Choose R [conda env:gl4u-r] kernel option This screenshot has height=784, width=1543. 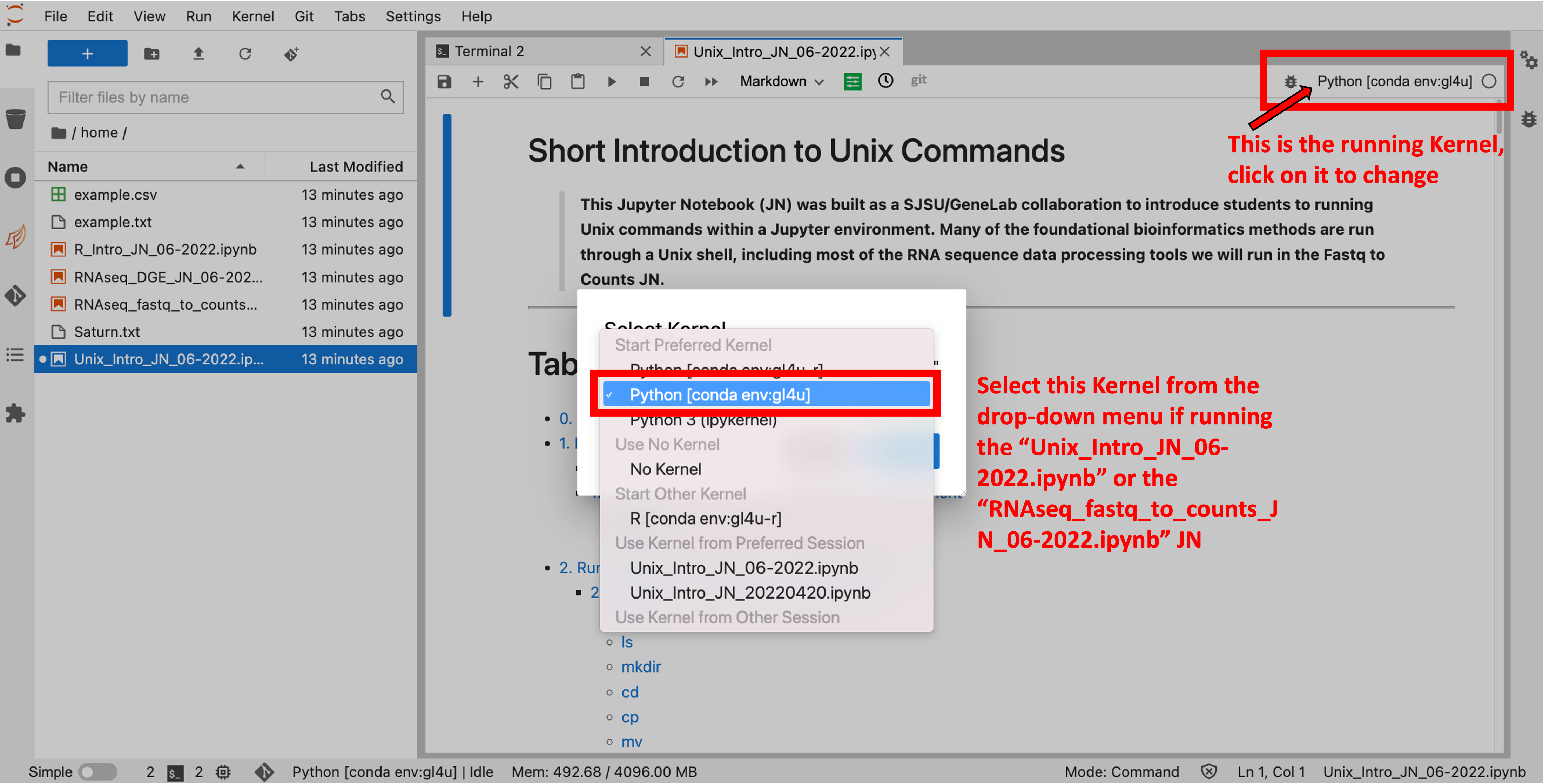tap(766, 519)
